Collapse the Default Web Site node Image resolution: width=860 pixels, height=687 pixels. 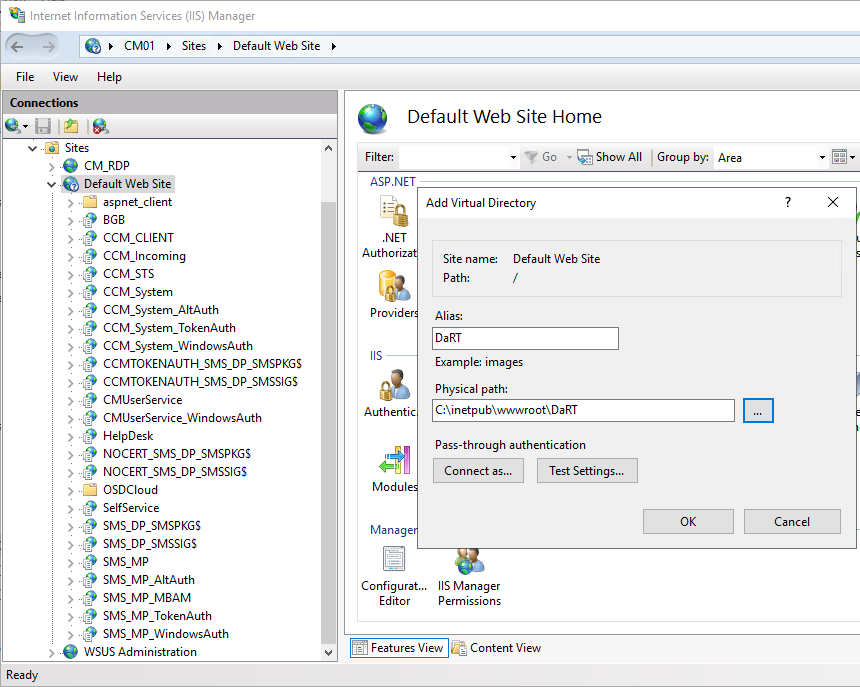pos(52,184)
